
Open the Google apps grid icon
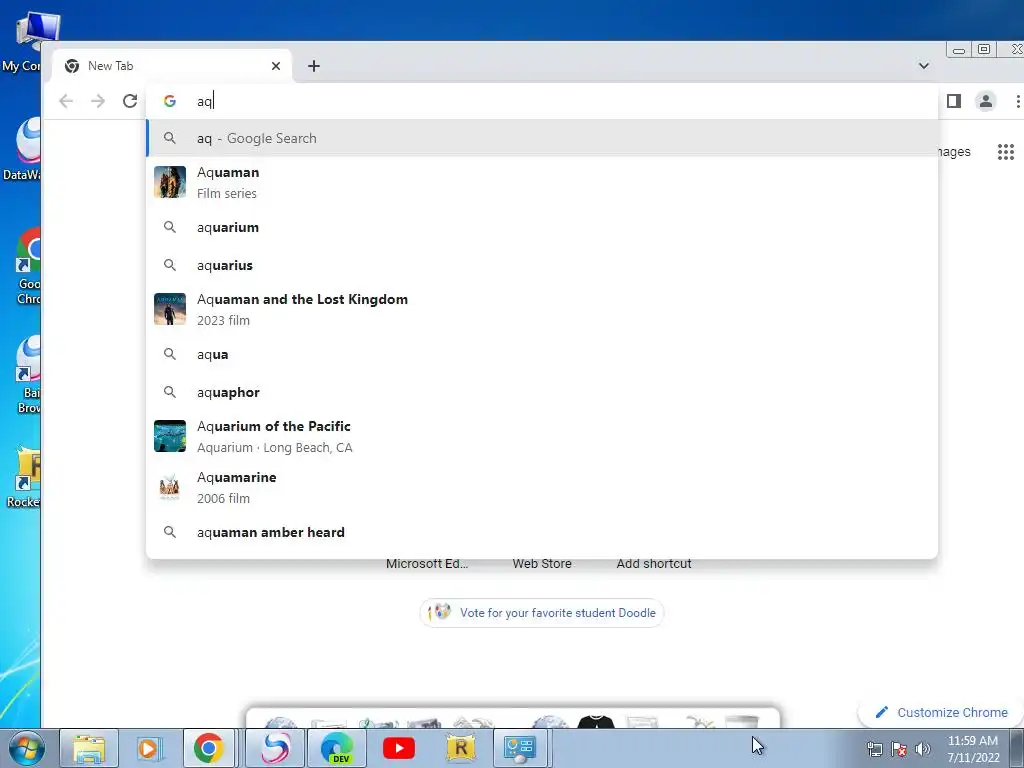(1006, 152)
